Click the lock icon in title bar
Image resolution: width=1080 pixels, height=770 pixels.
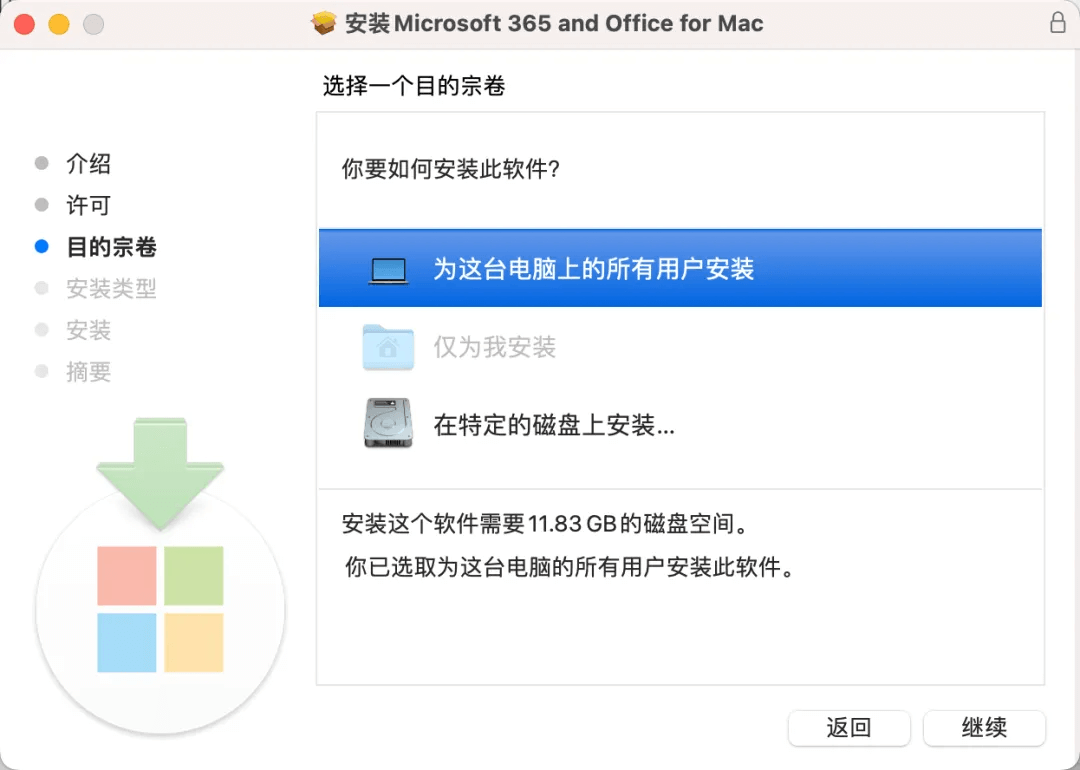[1057, 22]
